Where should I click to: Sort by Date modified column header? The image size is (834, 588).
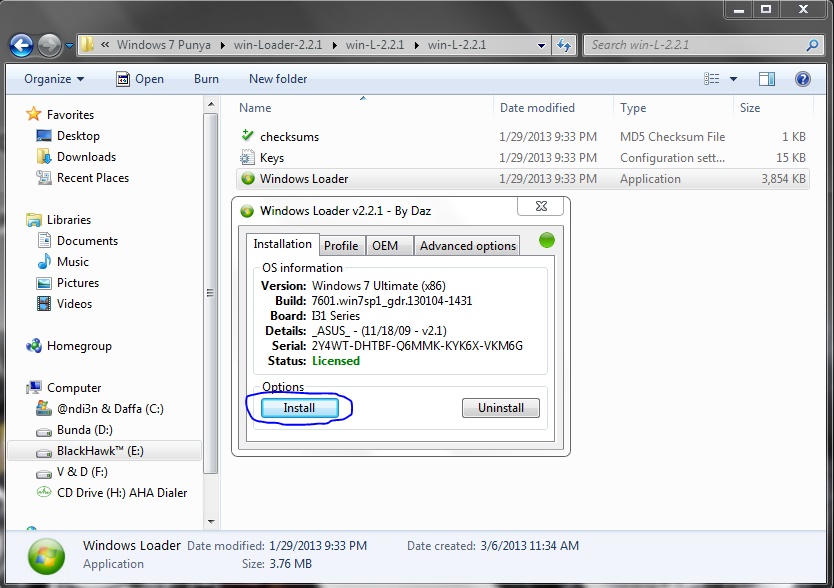coord(537,108)
